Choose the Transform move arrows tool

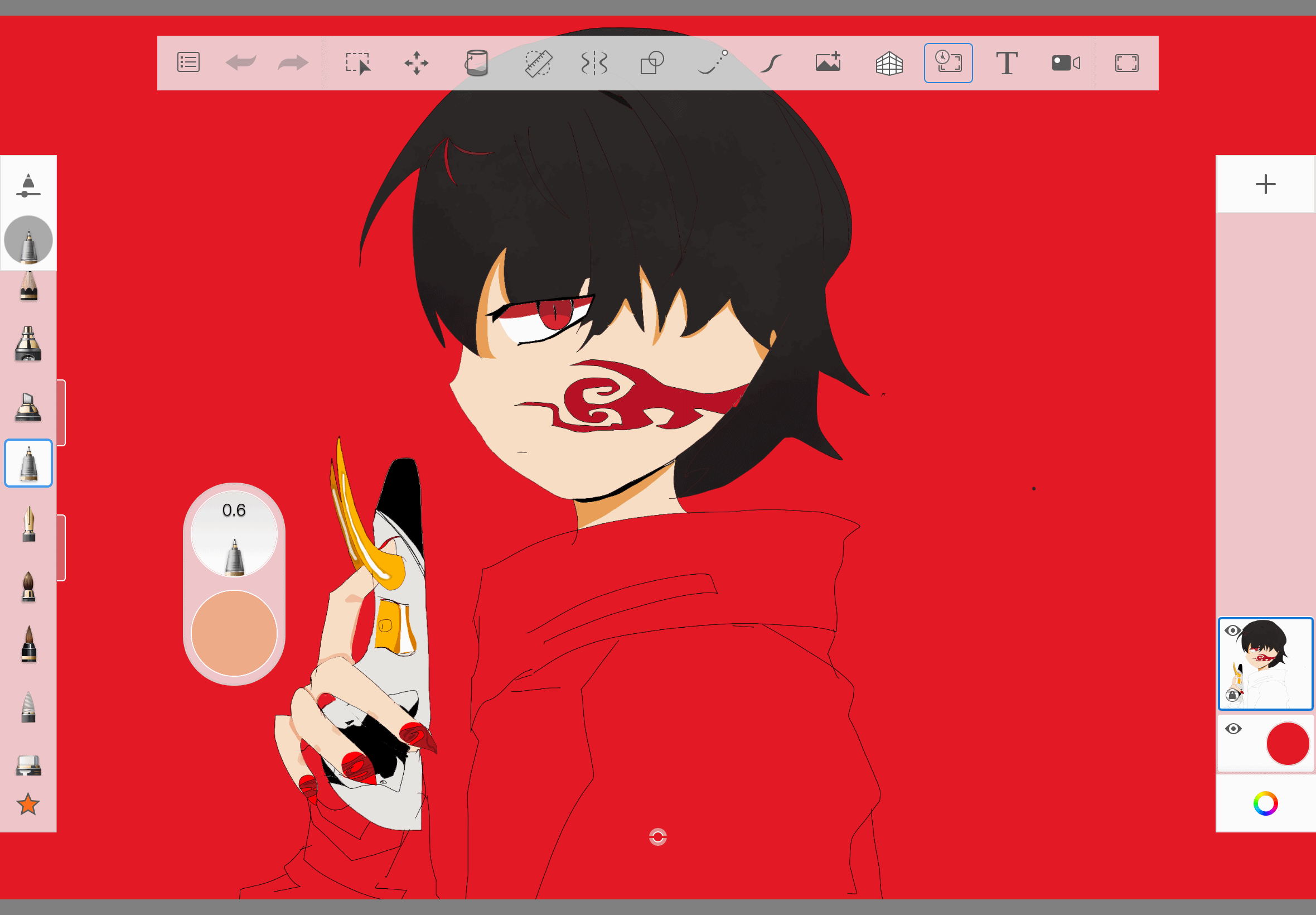[417, 62]
